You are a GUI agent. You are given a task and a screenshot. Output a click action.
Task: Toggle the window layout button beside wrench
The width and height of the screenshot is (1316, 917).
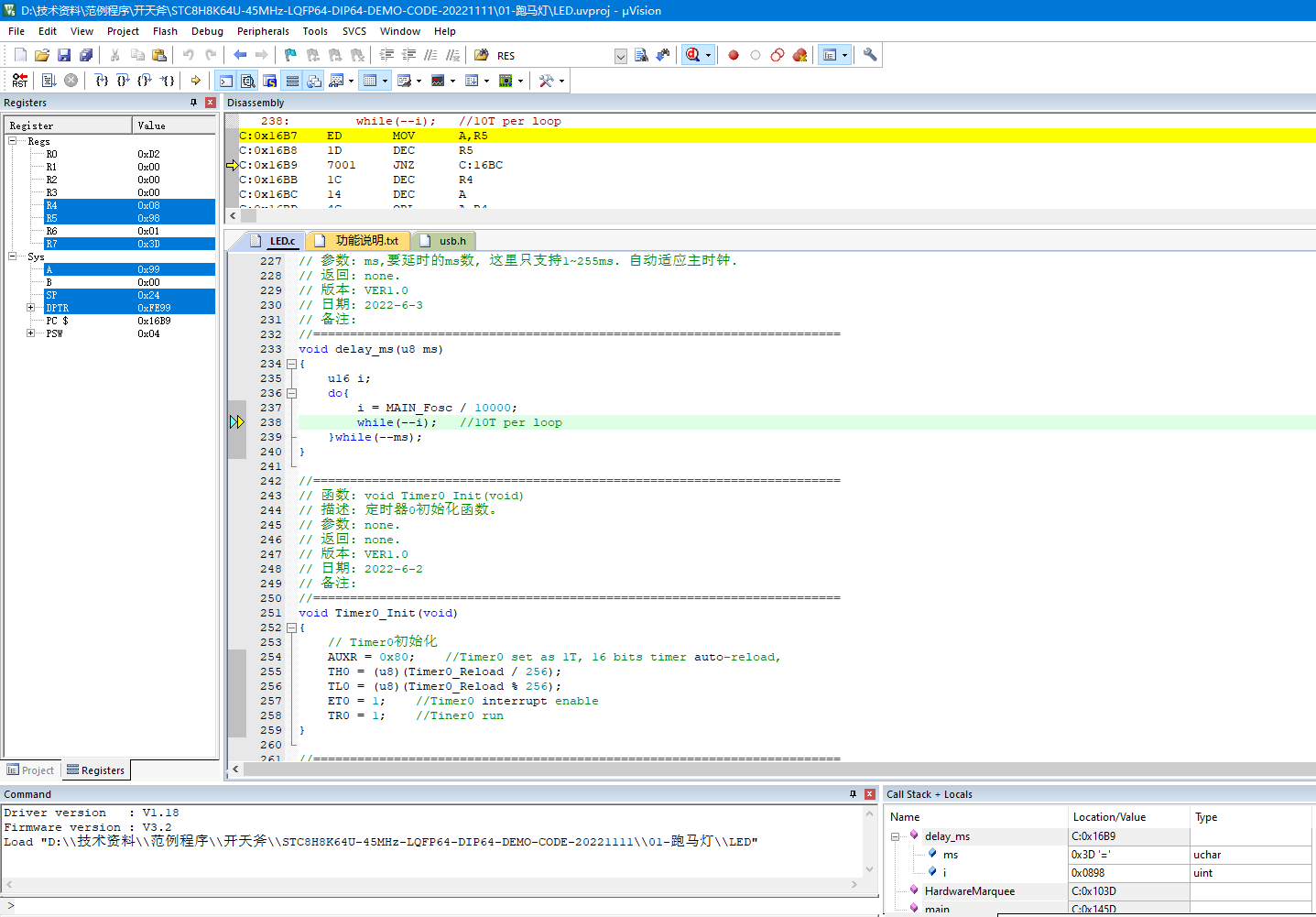(830, 55)
